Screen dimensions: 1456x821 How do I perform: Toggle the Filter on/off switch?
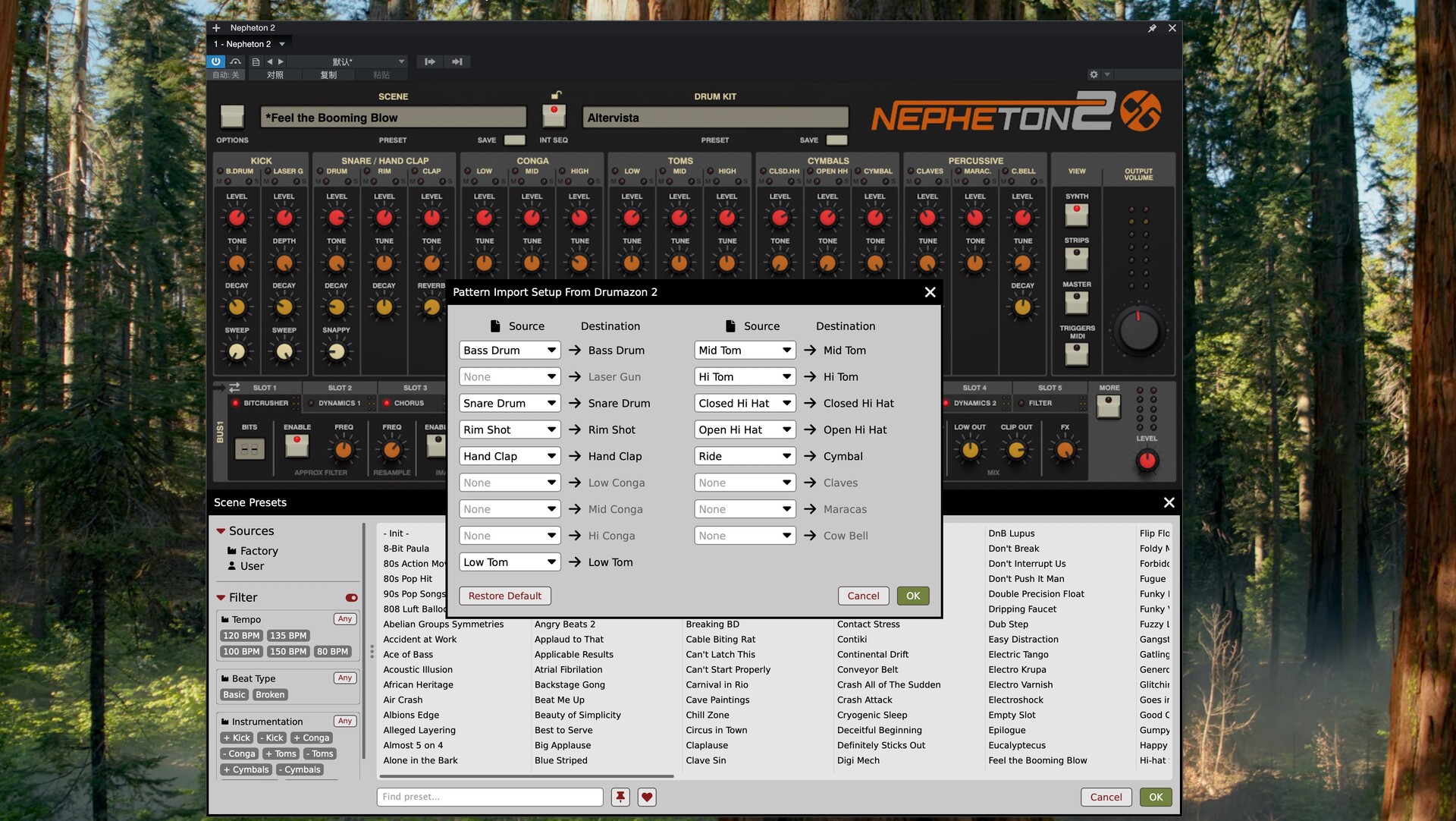pyautogui.click(x=351, y=598)
